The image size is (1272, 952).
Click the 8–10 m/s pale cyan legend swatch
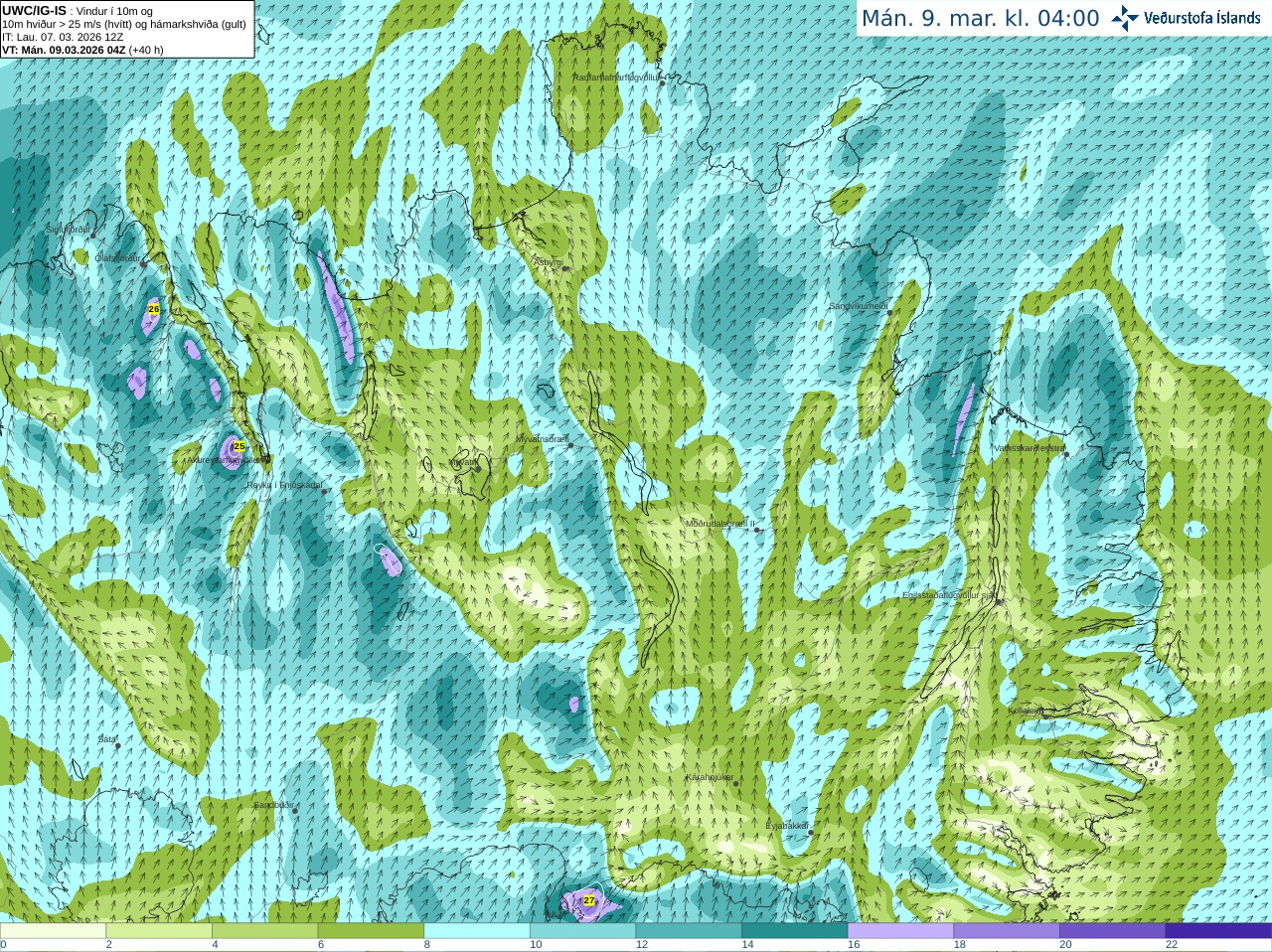click(477, 931)
